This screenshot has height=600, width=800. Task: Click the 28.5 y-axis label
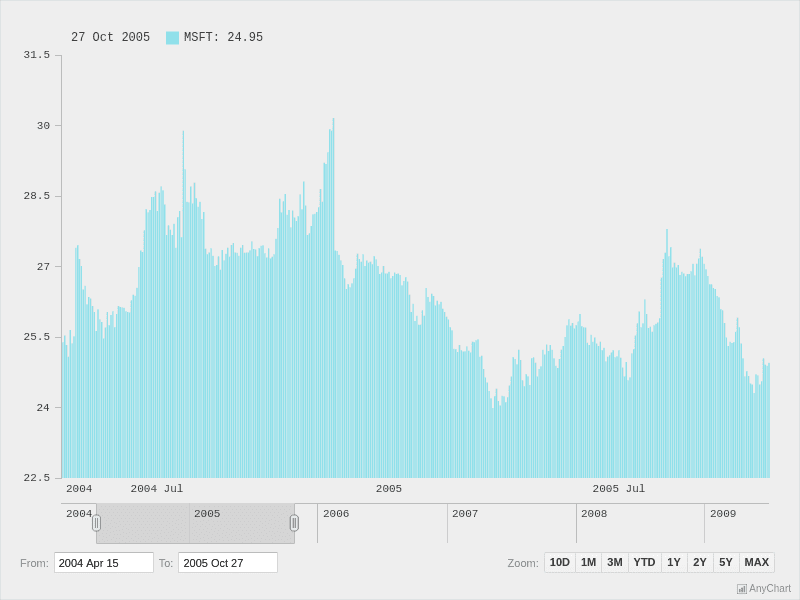pos(37,196)
